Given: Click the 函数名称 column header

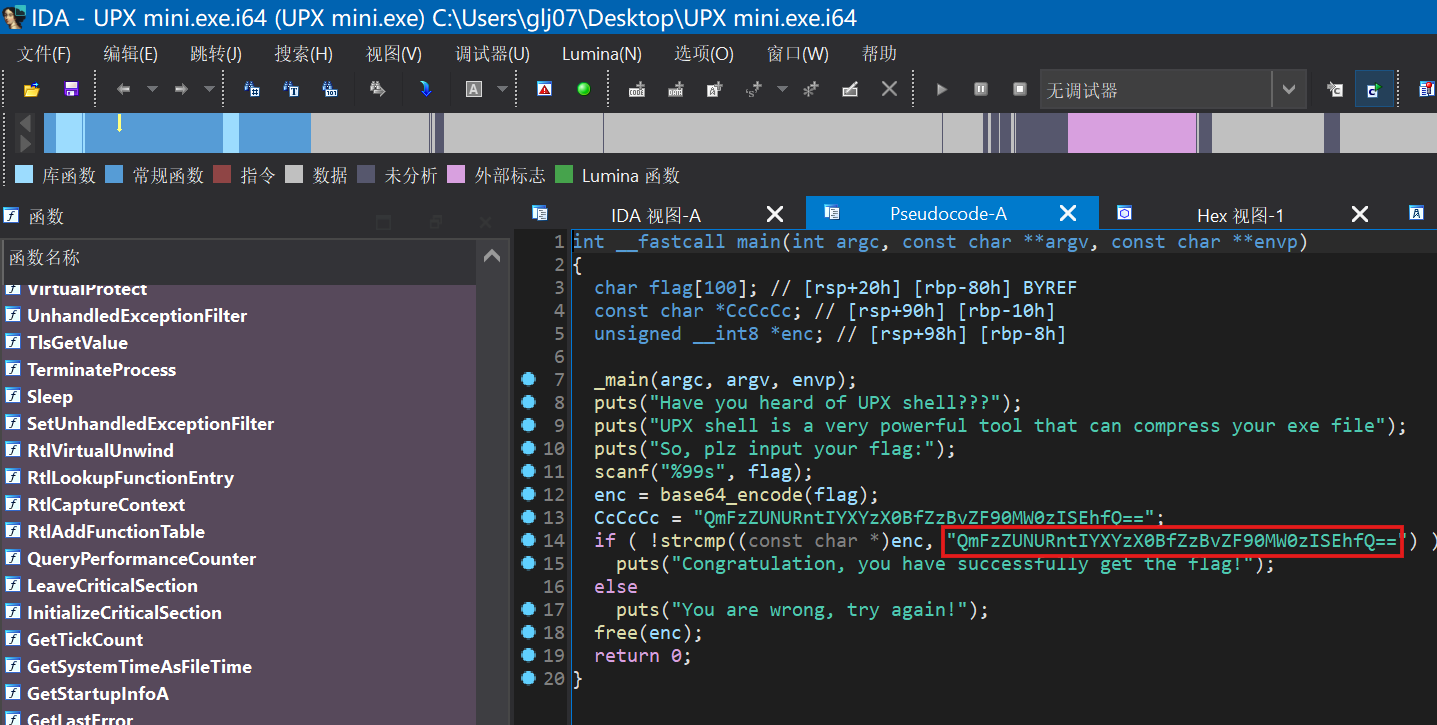Looking at the screenshot, I should coord(45,259).
